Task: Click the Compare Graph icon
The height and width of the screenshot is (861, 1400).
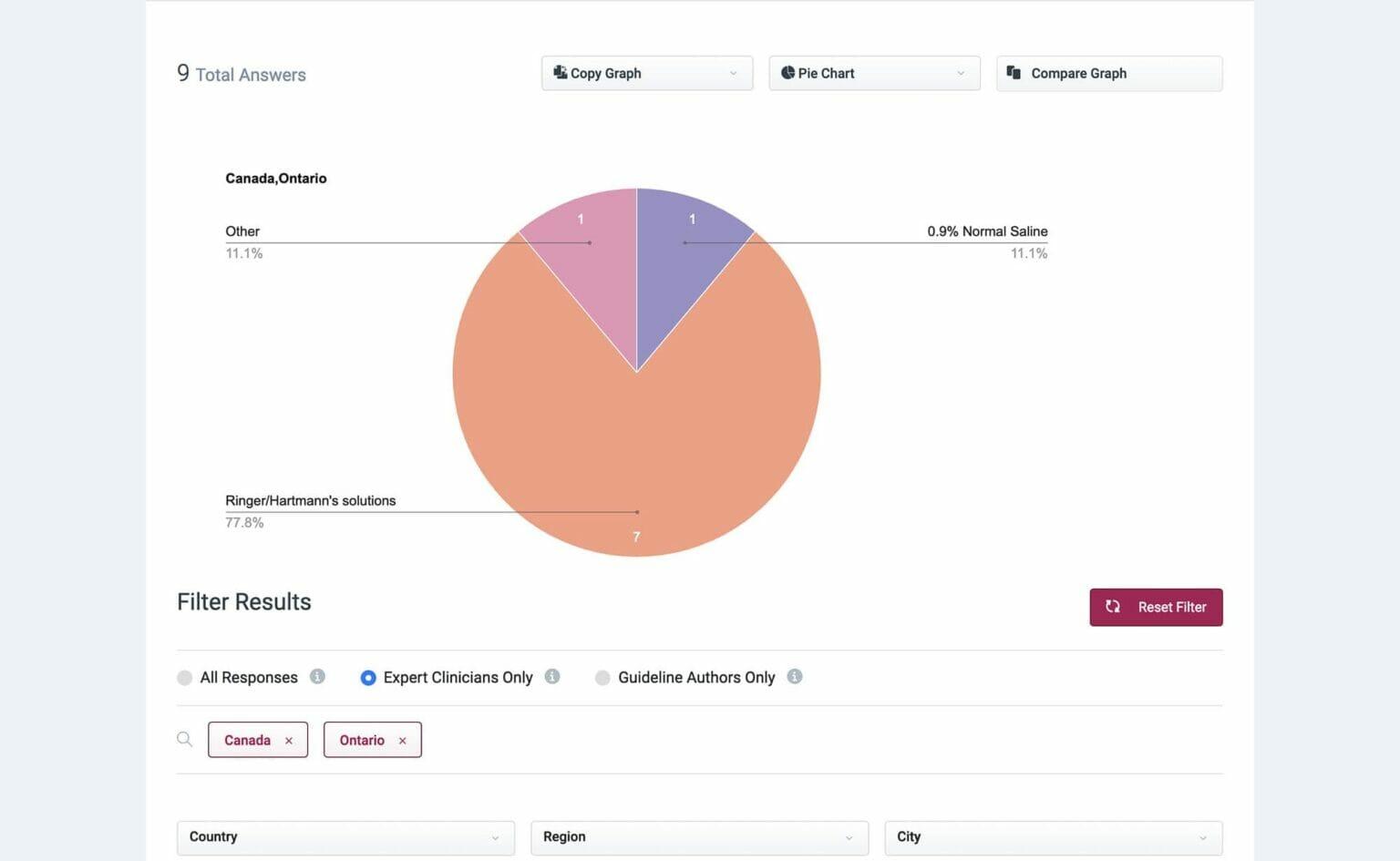Action: click(1013, 73)
